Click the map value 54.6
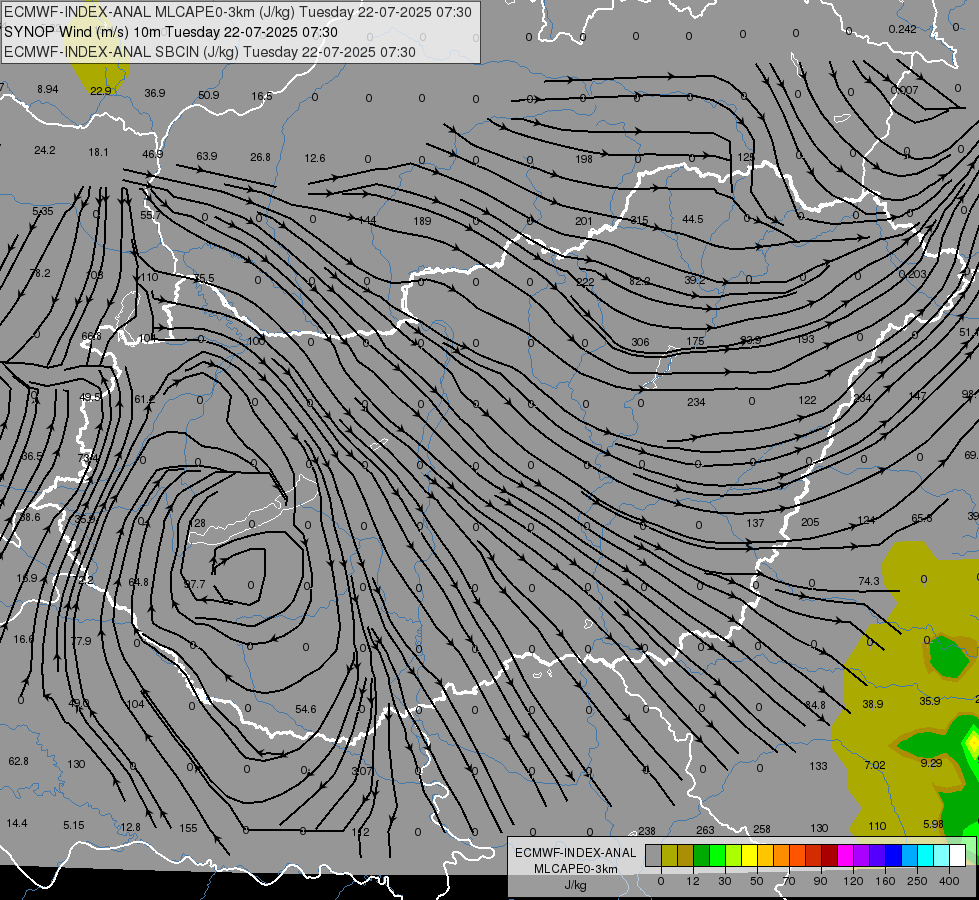The image size is (979, 900). point(305,710)
